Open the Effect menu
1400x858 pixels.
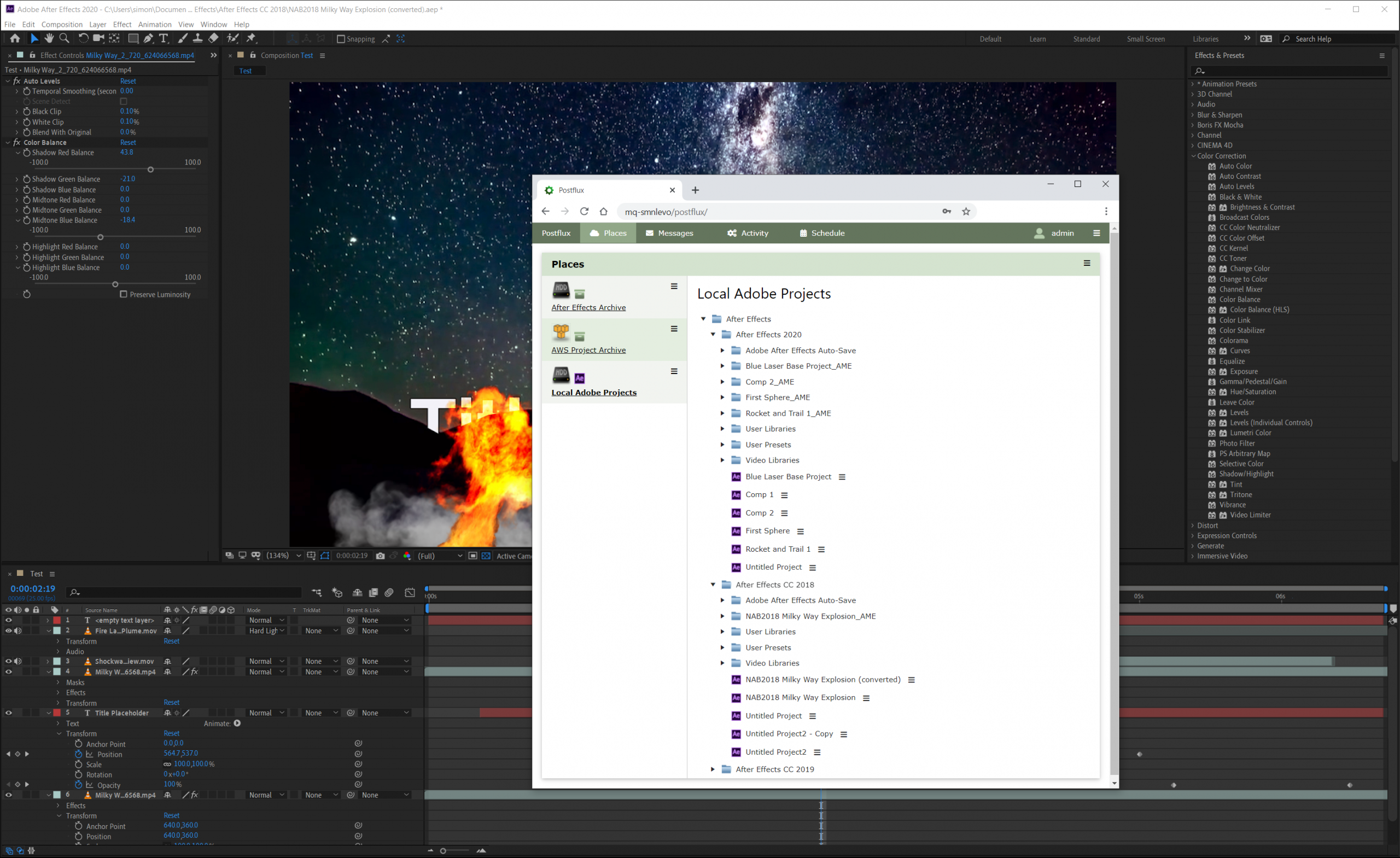122,25
